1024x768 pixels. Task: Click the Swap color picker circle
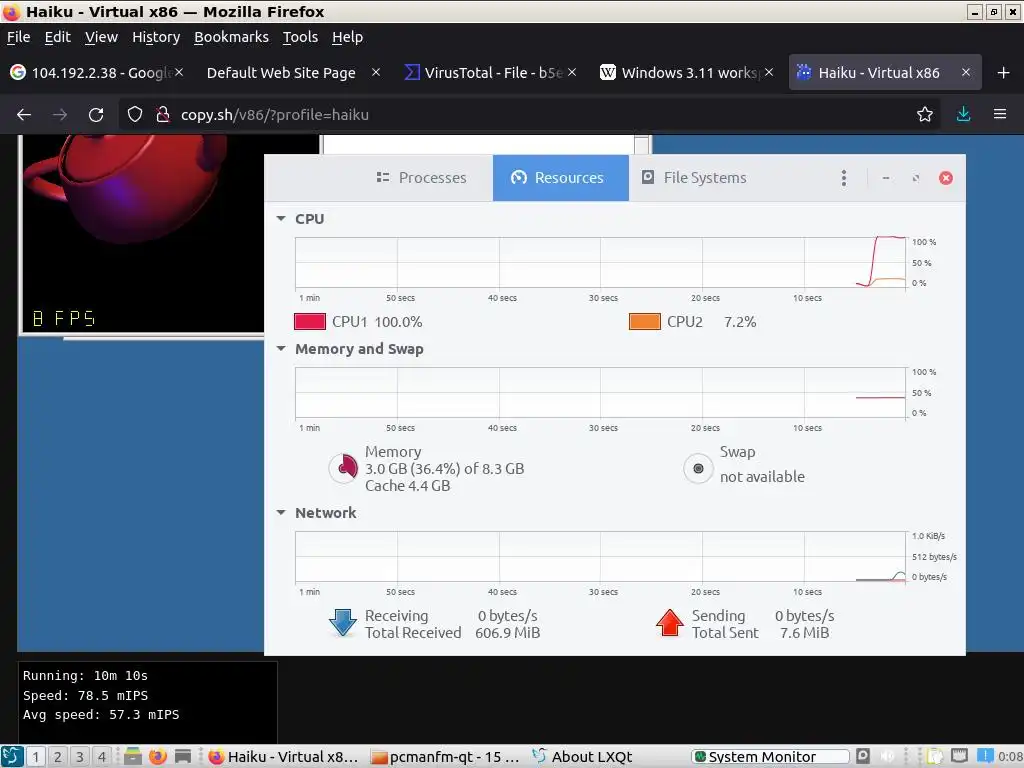tap(698, 468)
